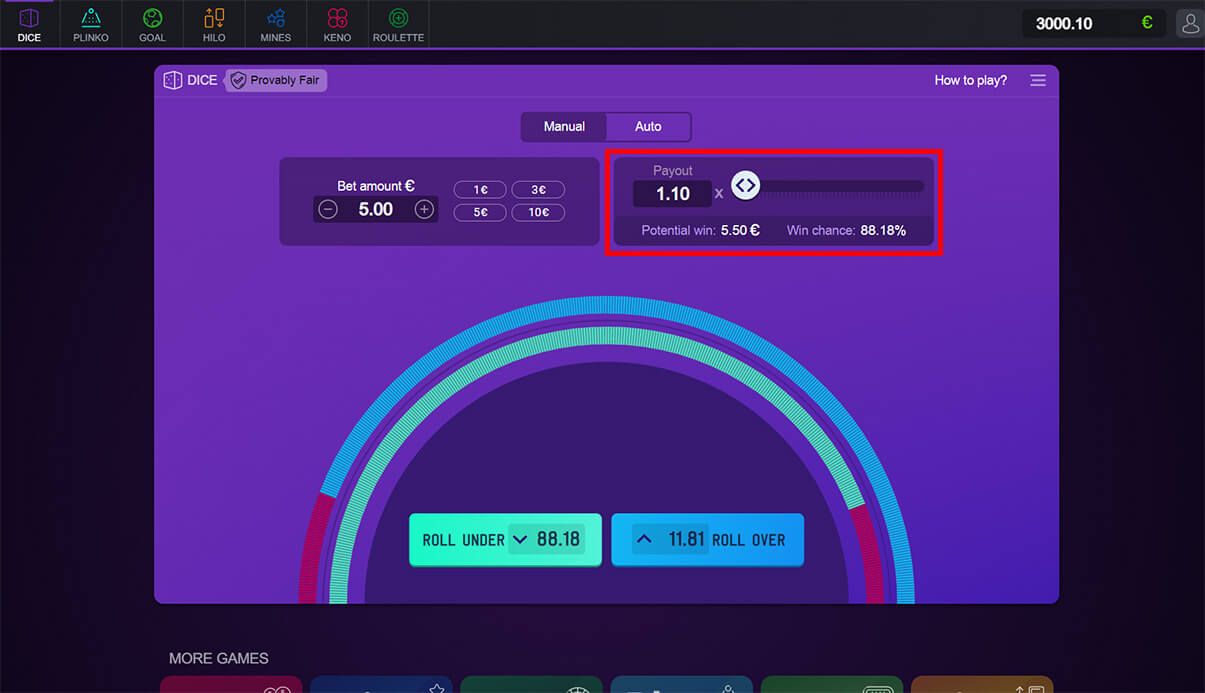Choose the 10€ bet preset

tap(538, 213)
